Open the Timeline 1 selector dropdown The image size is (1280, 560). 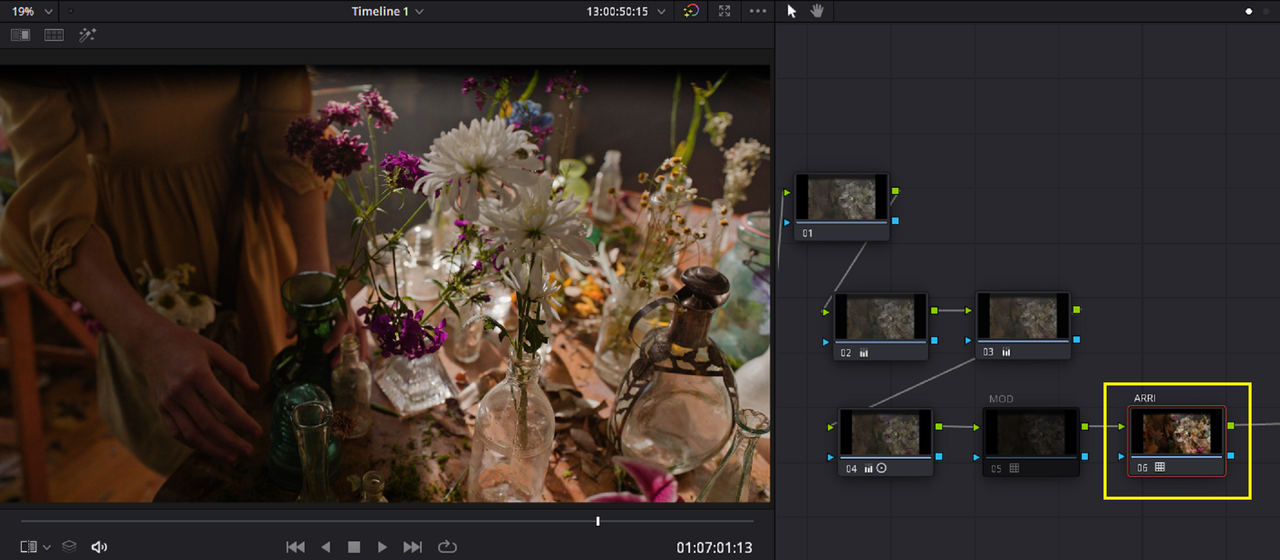388,11
